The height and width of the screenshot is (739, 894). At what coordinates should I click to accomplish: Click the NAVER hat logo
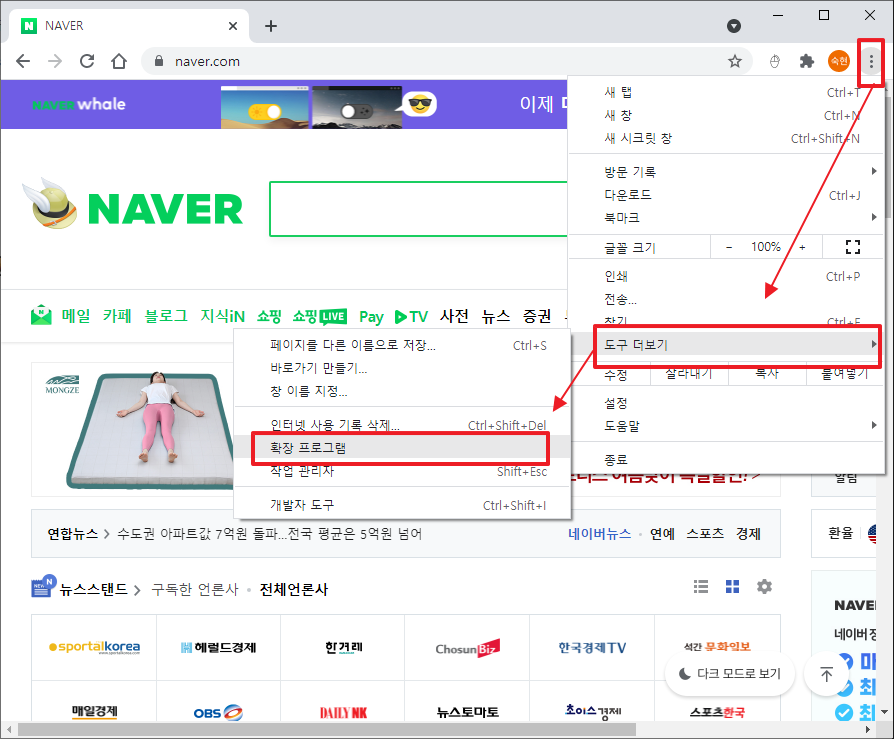coord(49,205)
